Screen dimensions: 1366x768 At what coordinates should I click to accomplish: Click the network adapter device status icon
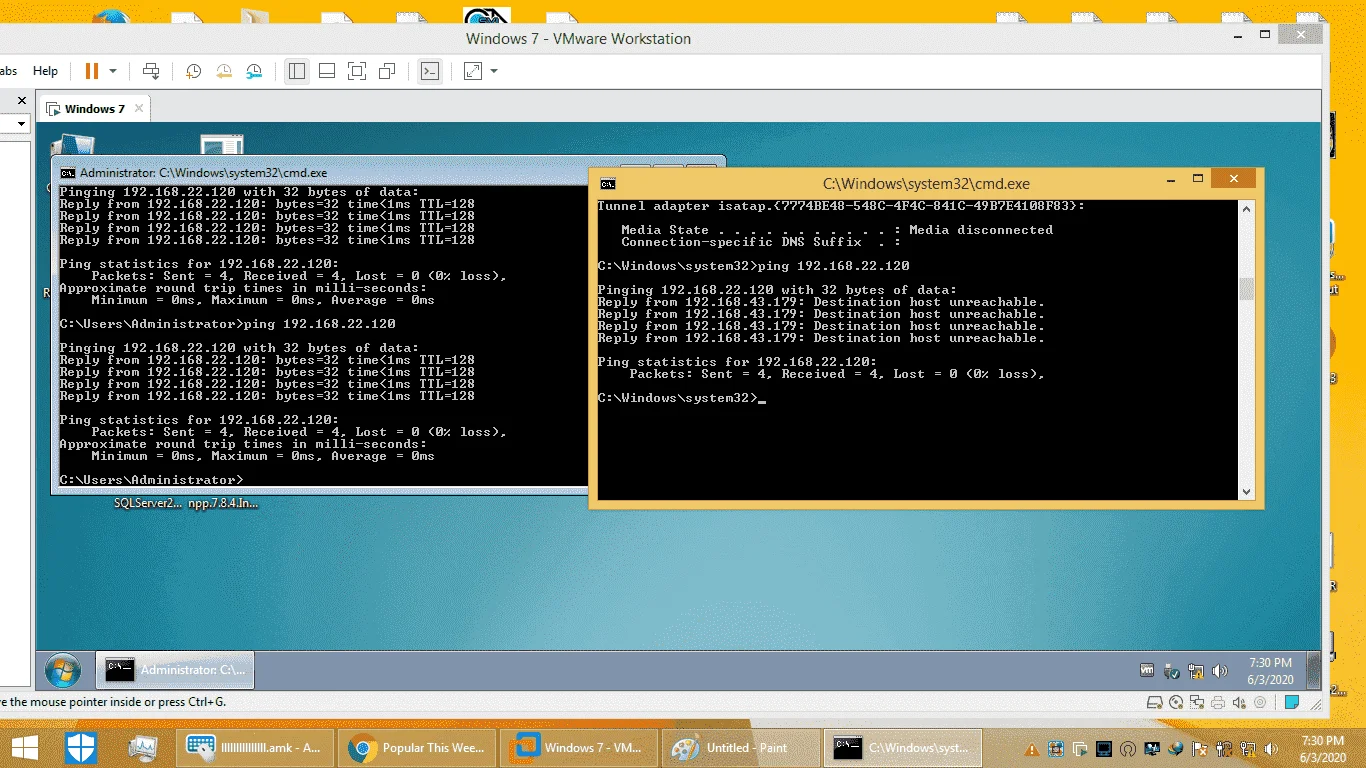tap(1197, 702)
